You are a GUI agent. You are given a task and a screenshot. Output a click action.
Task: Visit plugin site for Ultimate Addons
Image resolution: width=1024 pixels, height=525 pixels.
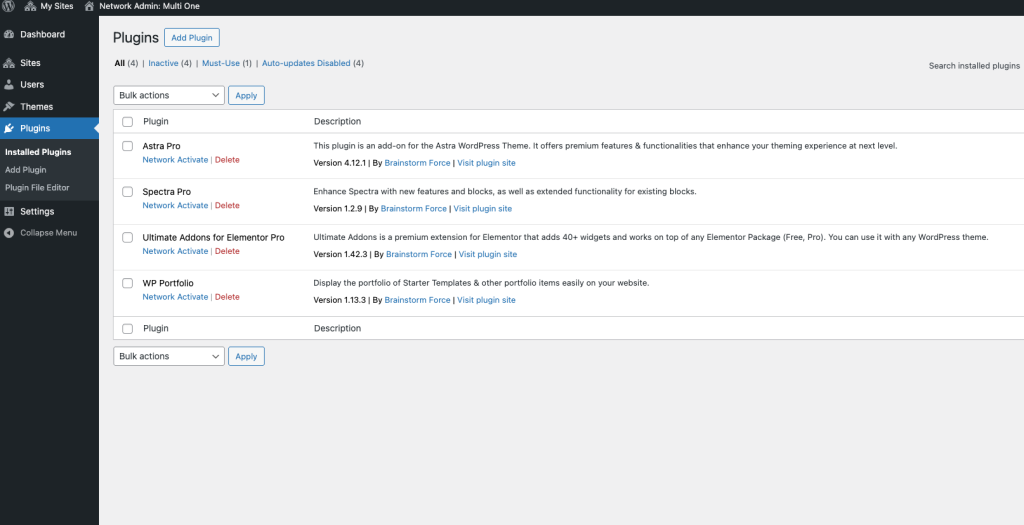[488, 255]
